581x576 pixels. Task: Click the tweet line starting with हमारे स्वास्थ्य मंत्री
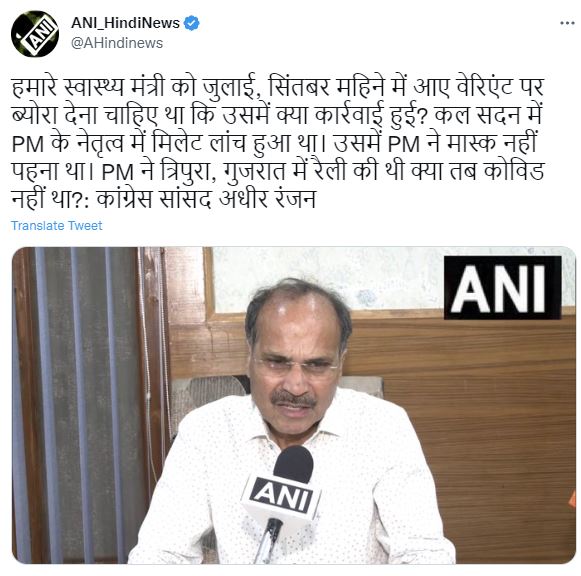click(278, 88)
